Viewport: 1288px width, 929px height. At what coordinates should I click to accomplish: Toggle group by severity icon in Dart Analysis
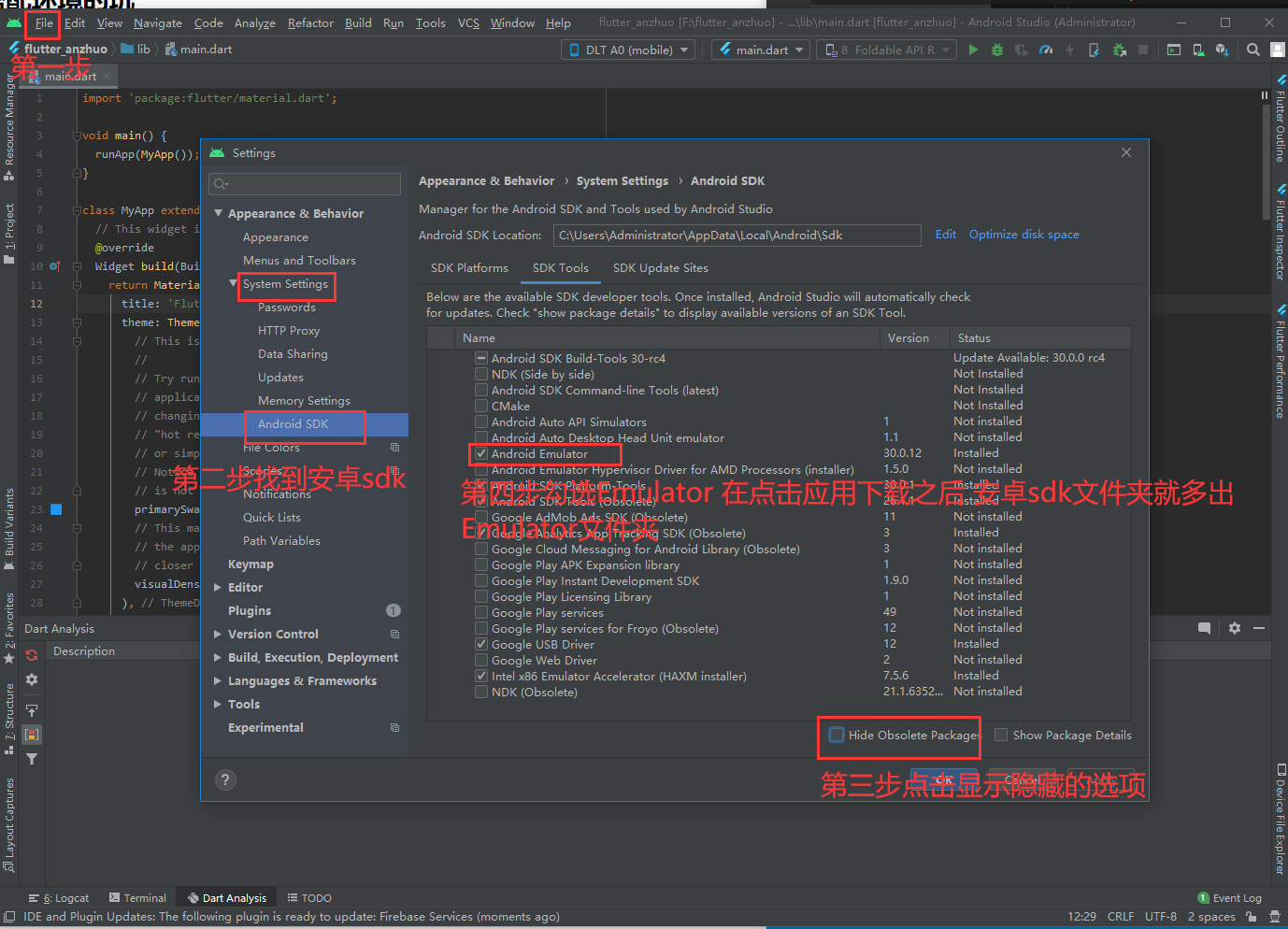pyautogui.click(x=32, y=735)
